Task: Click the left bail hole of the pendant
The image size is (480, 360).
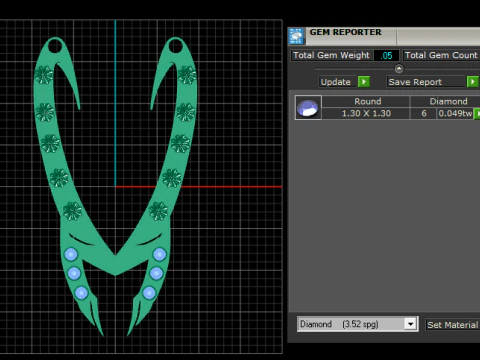Action: pos(55,46)
